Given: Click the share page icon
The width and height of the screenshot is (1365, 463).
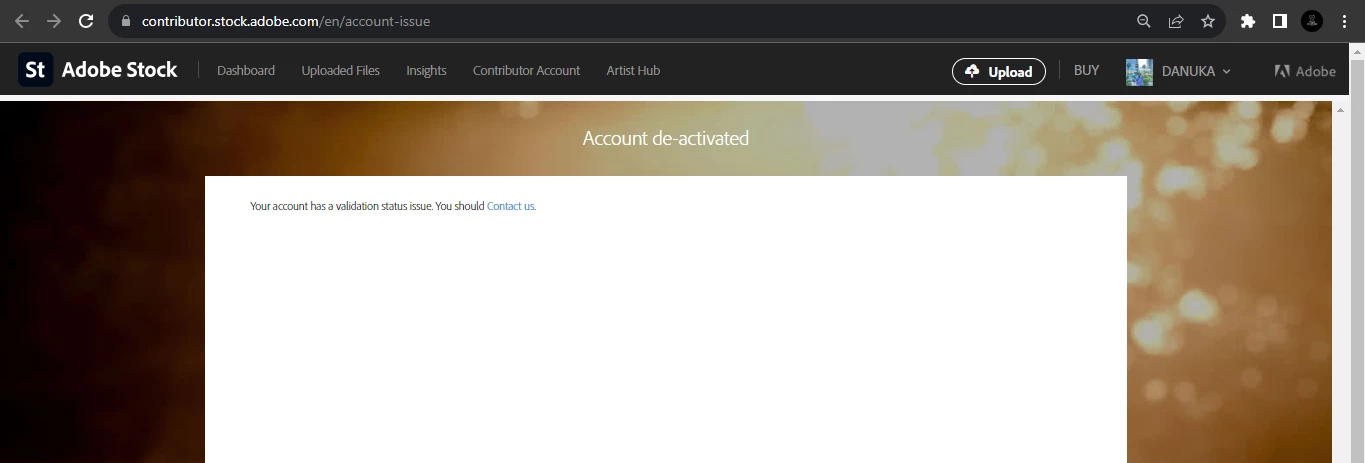Looking at the screenshot, I should pyautogui.click(x=1176, y=21).
